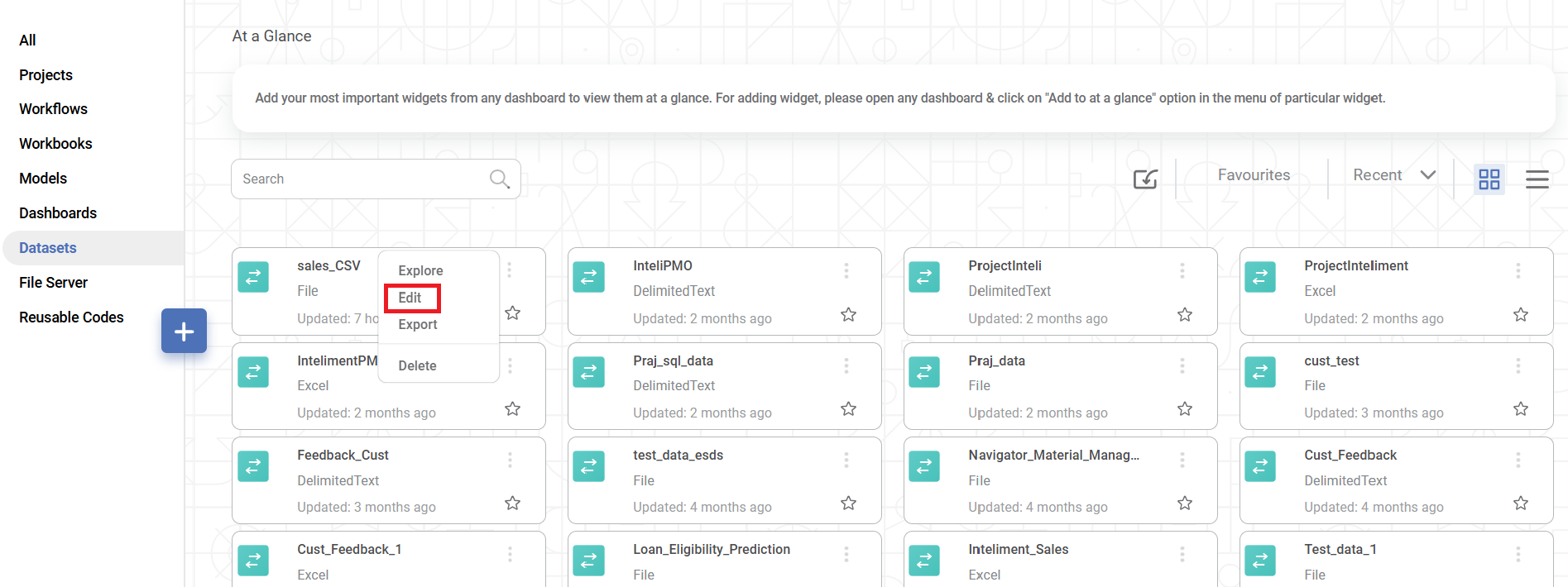Viewport: 1568px width, 587px height.
Task: Switch to grid view layout
Action: [1489, 179]
